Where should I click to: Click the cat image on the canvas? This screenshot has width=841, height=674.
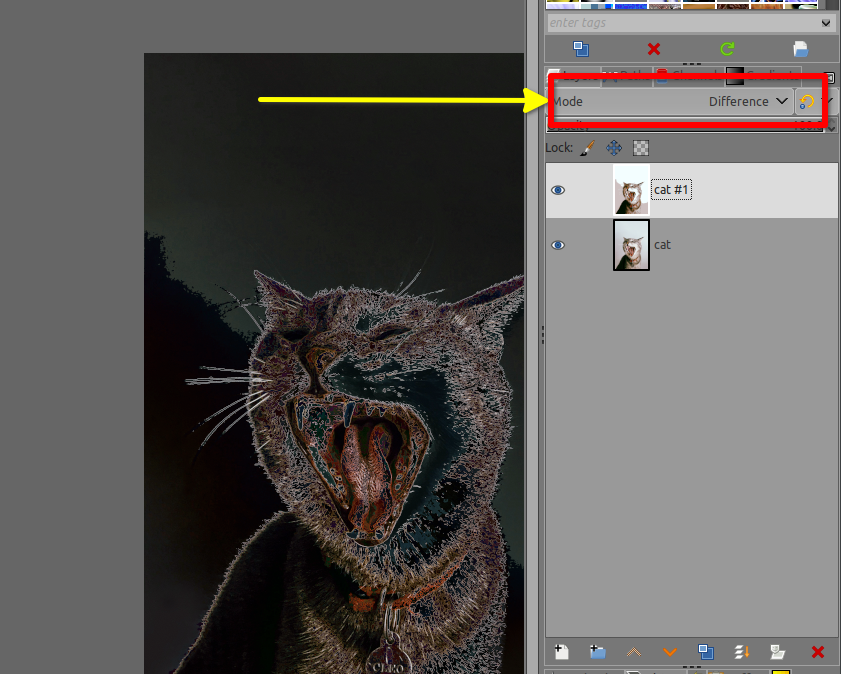[x=334, y=363]
